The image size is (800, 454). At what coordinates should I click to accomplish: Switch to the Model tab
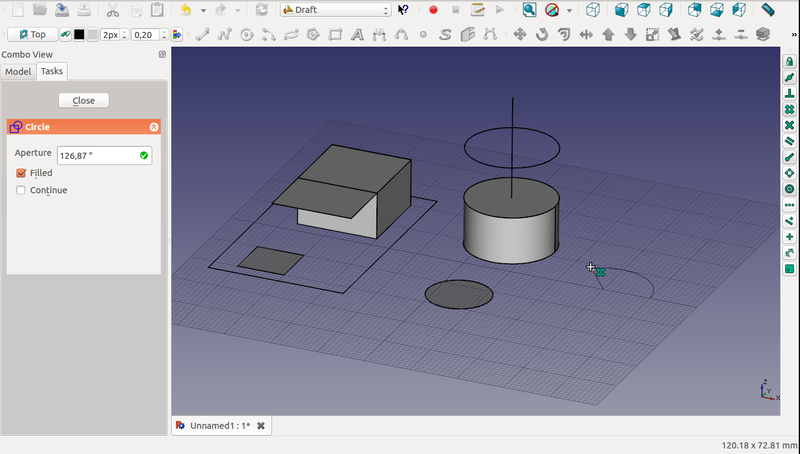click(x=18, y=71)
